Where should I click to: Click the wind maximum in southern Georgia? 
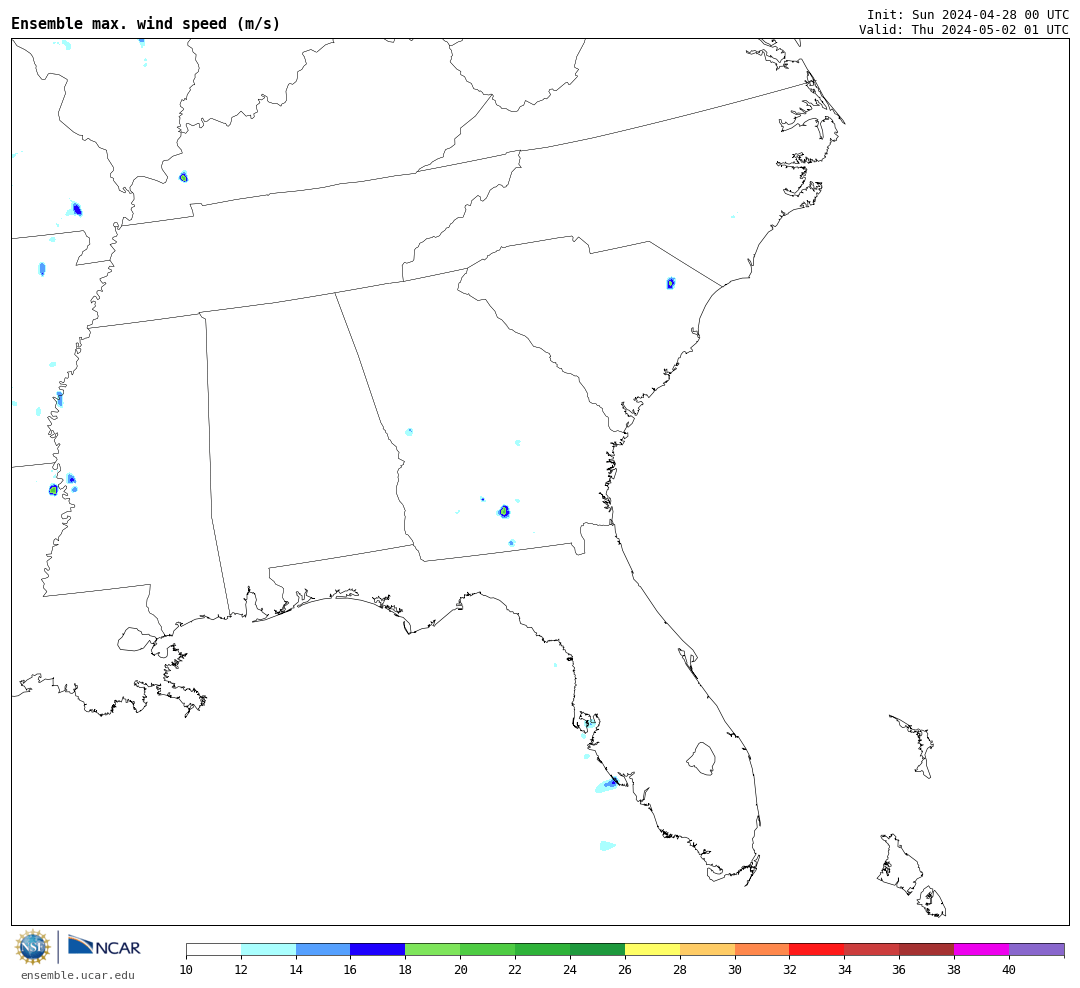[x=504, y=511]
